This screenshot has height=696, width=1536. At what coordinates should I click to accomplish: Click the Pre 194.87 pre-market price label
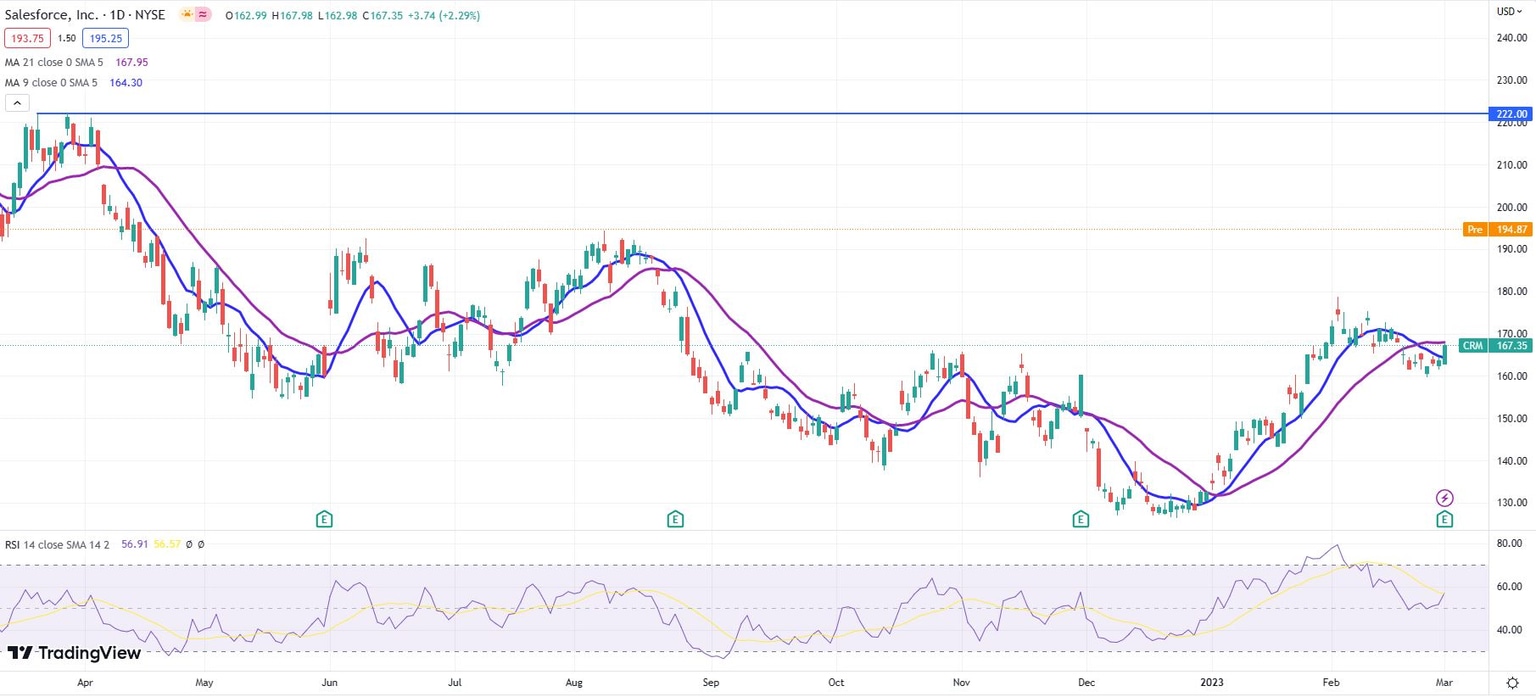point(1497,229)
